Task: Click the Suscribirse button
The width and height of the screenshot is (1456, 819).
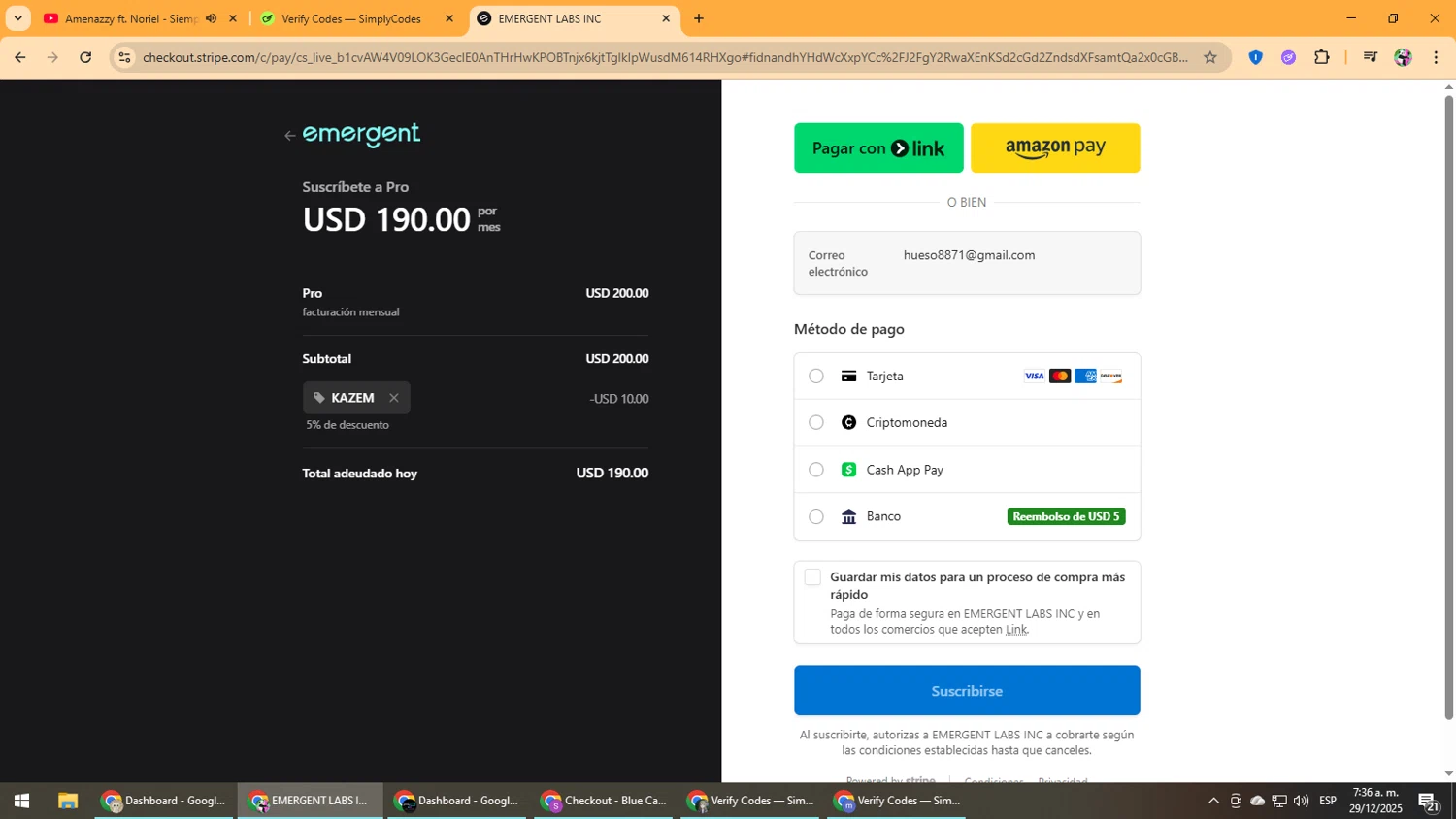Action: [x=967, y=691]
